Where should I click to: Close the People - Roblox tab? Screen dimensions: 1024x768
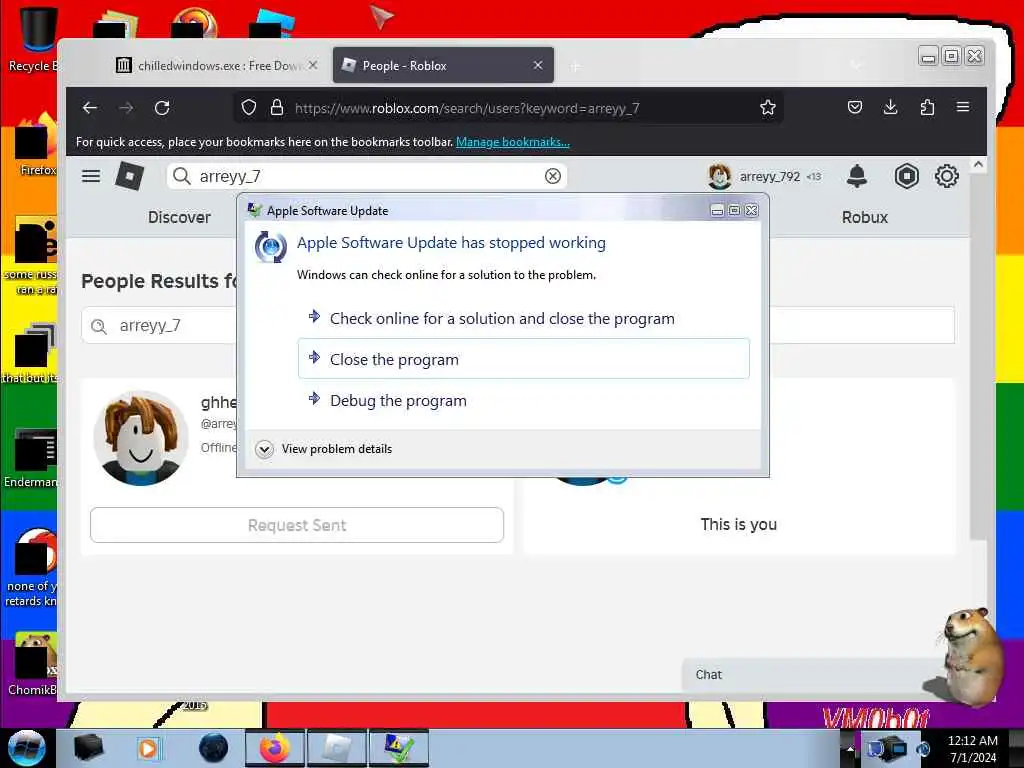(537, 65)
